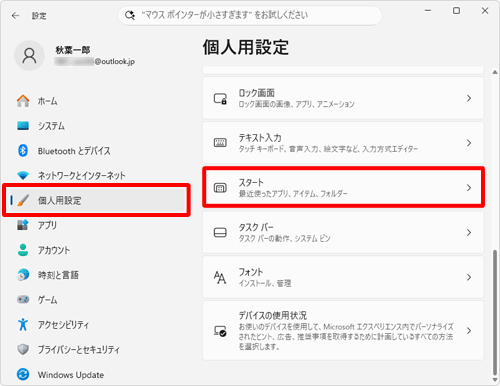Viewport: 500px width, 386px height.
Task: Click the scrollbar up arrow
Action: (x=495, y=72)
